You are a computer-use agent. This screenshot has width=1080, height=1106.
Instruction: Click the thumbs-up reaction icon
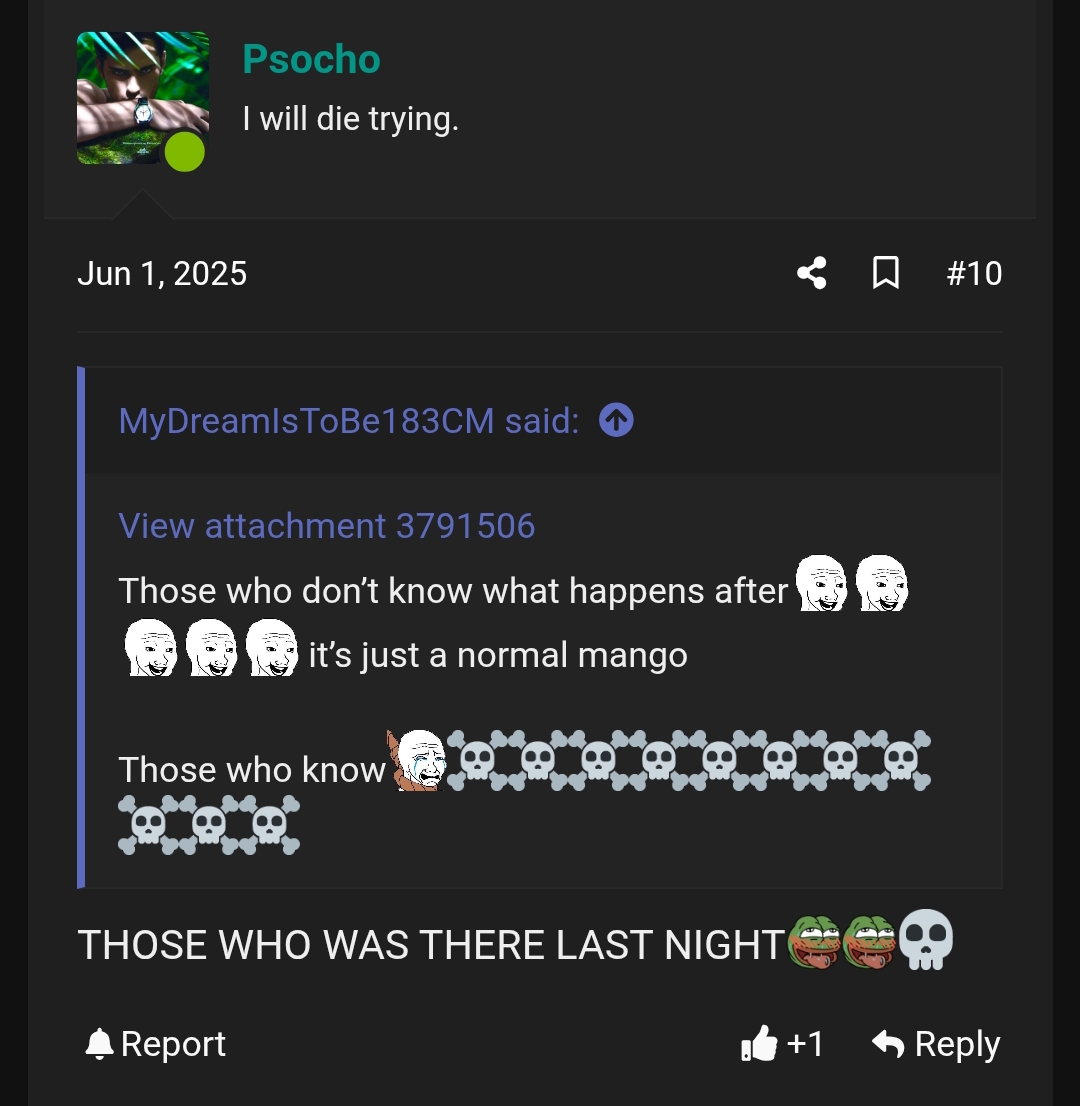coord(758,1044)
